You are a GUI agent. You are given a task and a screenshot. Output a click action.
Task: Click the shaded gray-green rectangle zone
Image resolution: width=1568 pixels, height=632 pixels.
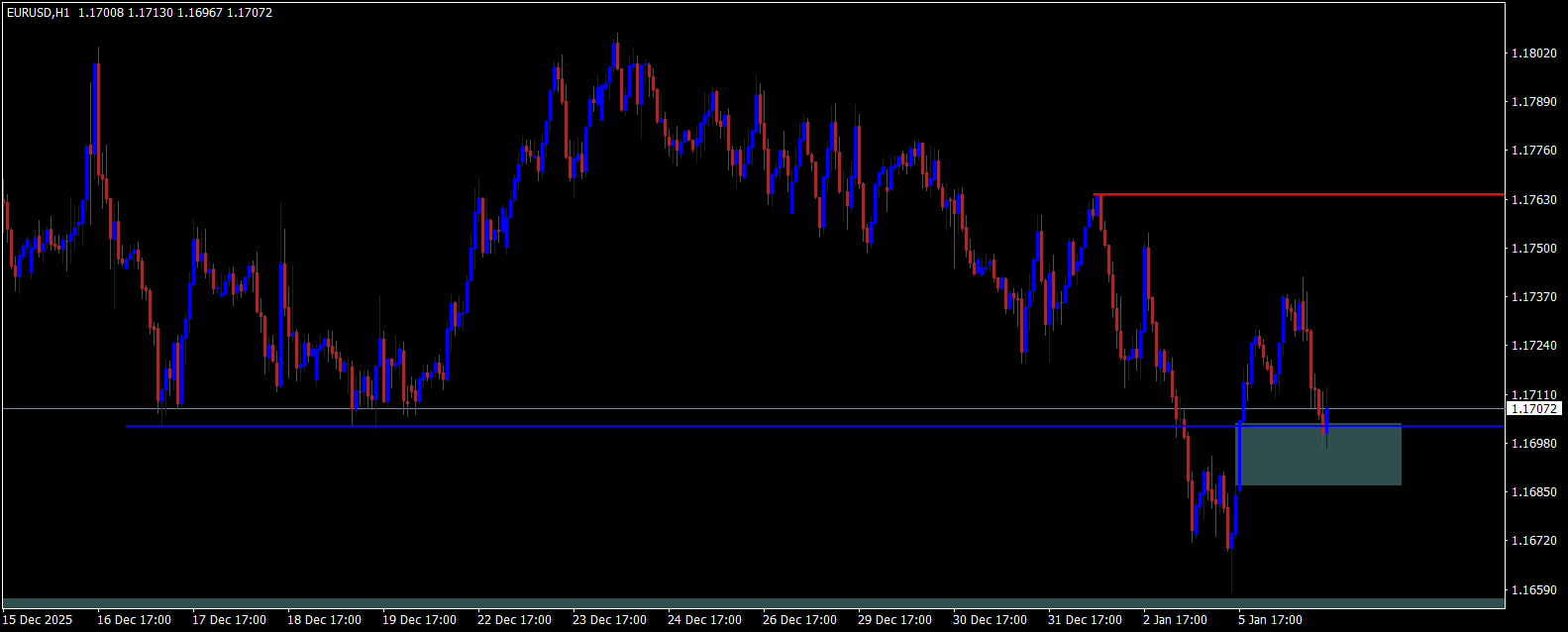pyautogui.click(x=1320, y=456)
